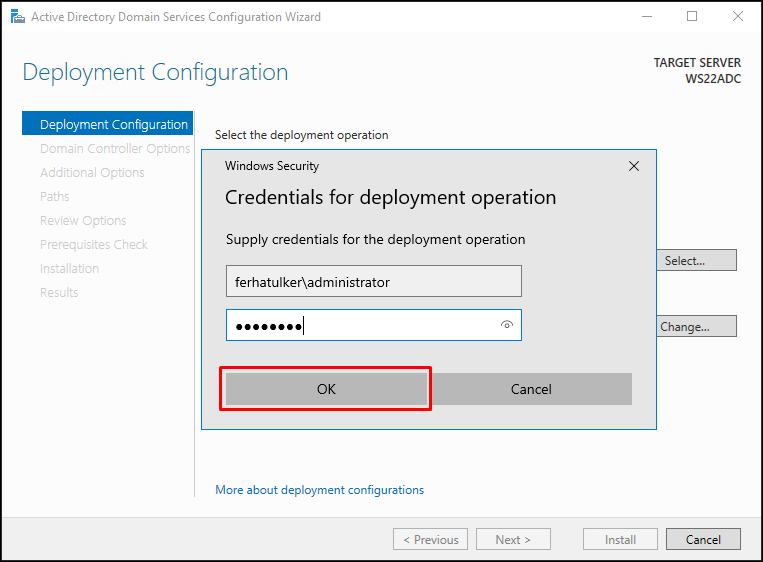Click the < Previous button
The width and height of the screenshot is (763, 562).
(431, 539)
